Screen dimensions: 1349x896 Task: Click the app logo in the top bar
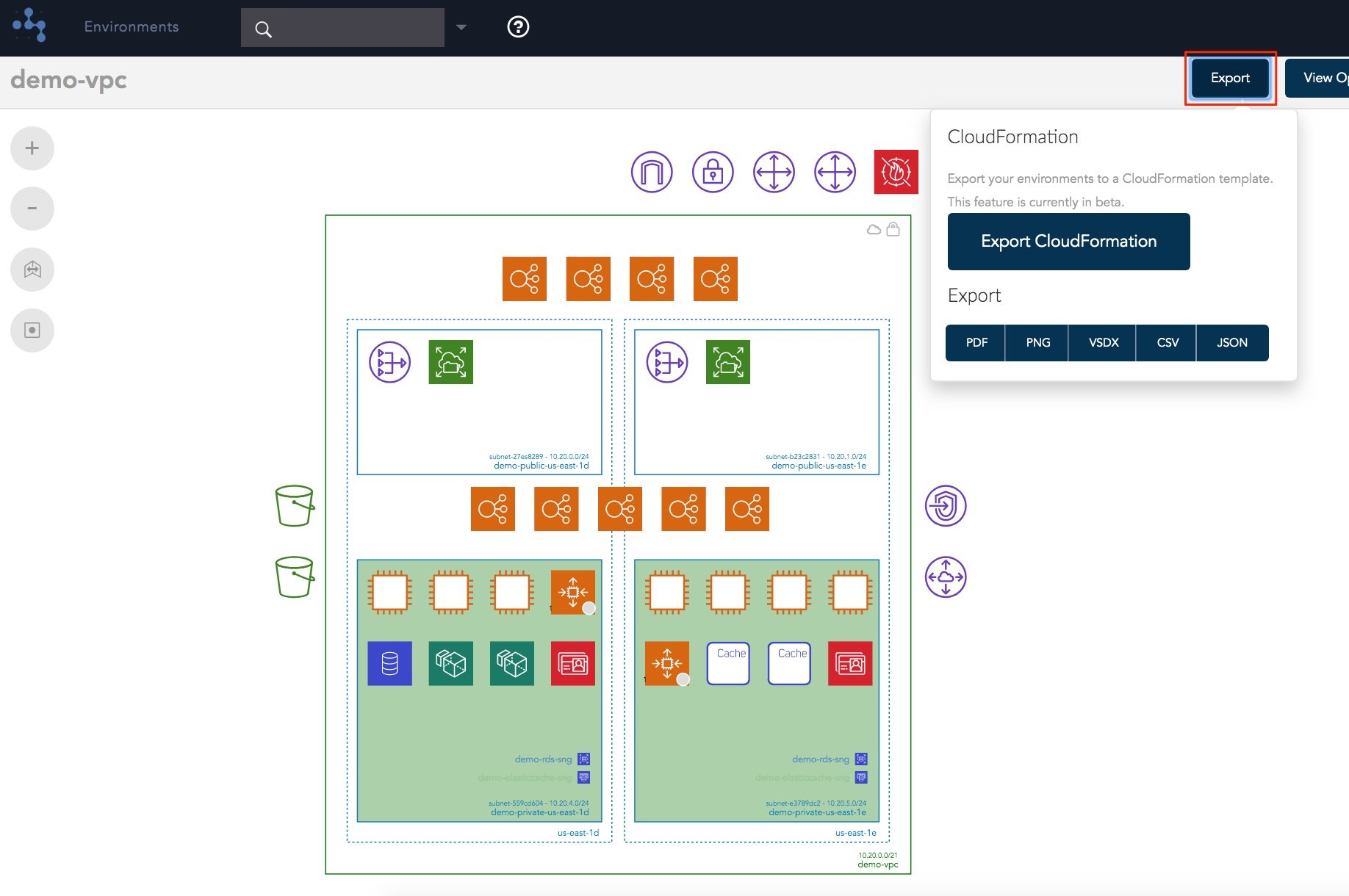pos(29,26)
